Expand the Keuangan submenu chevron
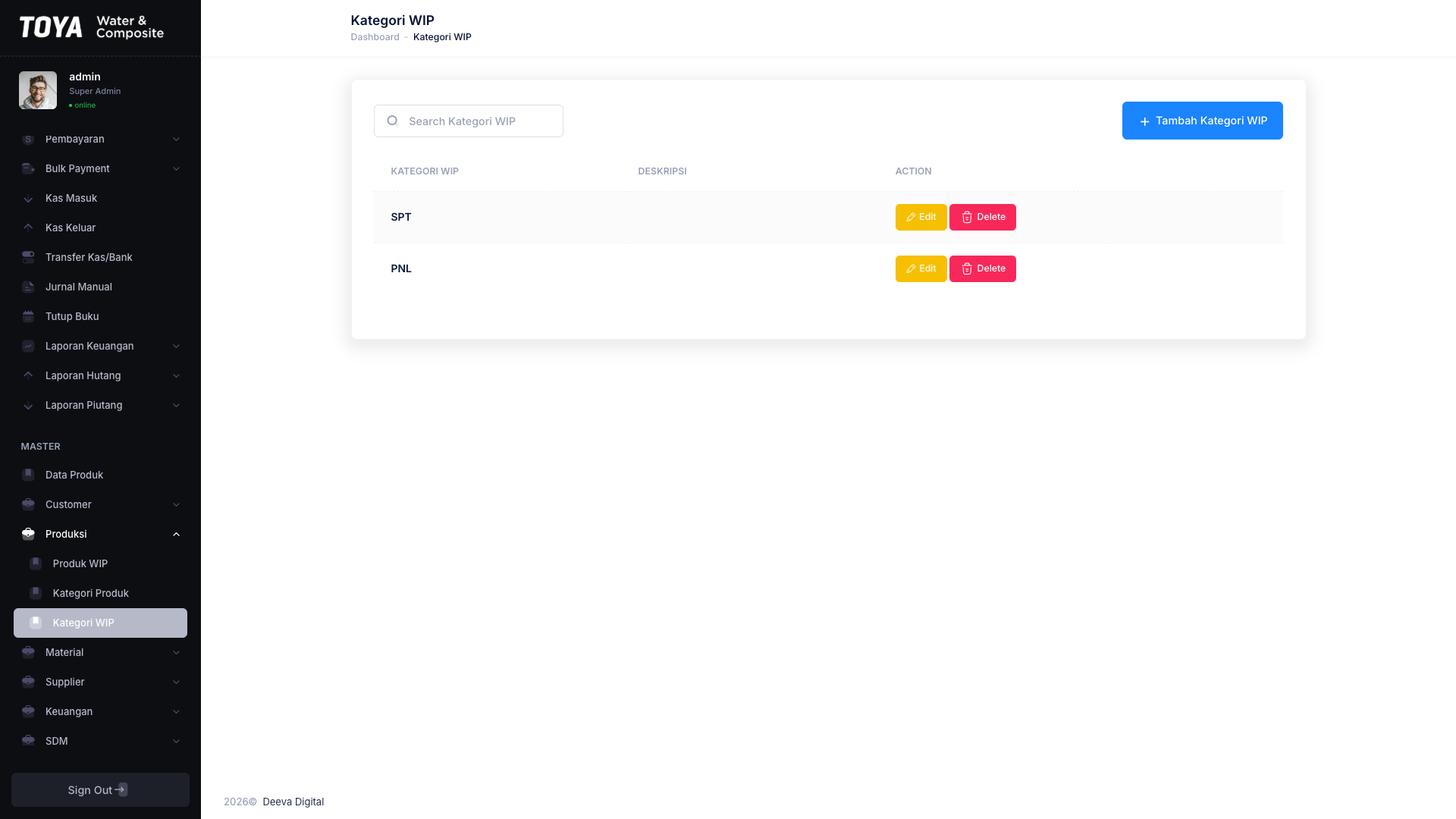Screen dimensions: 1456x819 tap(176, 712)
